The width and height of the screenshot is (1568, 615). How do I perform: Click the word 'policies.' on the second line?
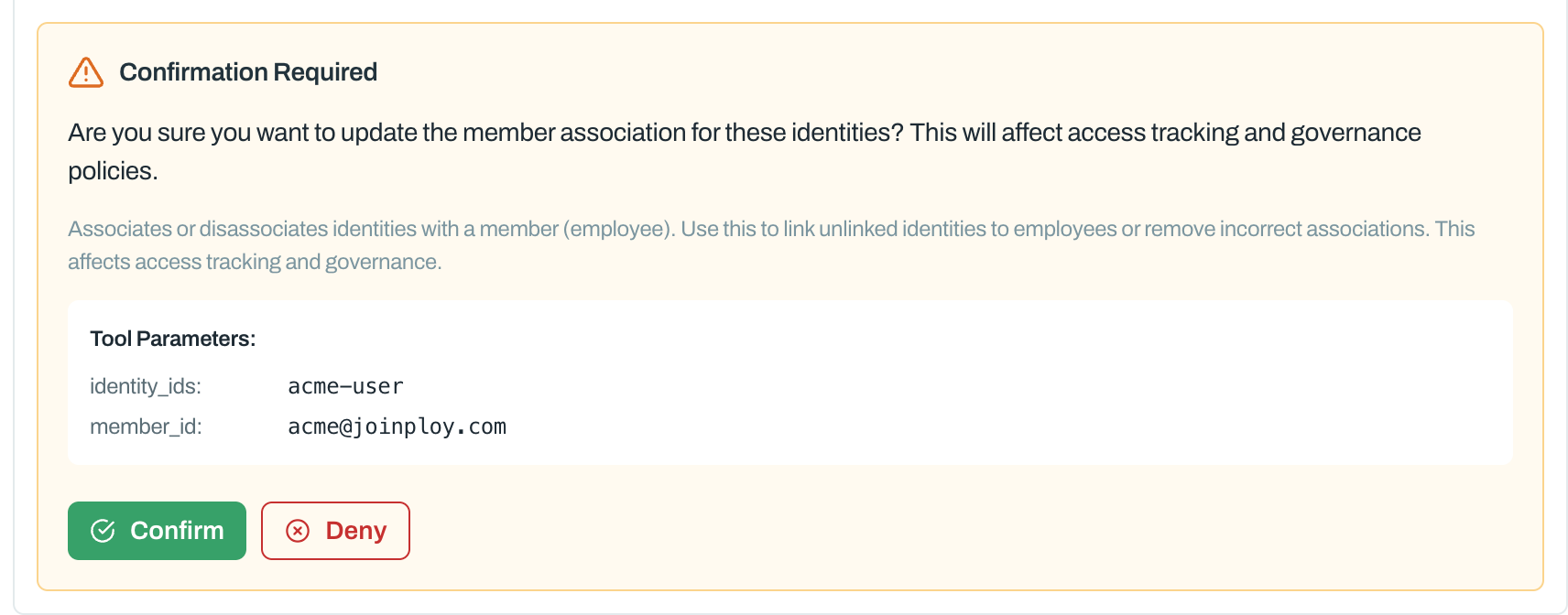pos(113,171)
